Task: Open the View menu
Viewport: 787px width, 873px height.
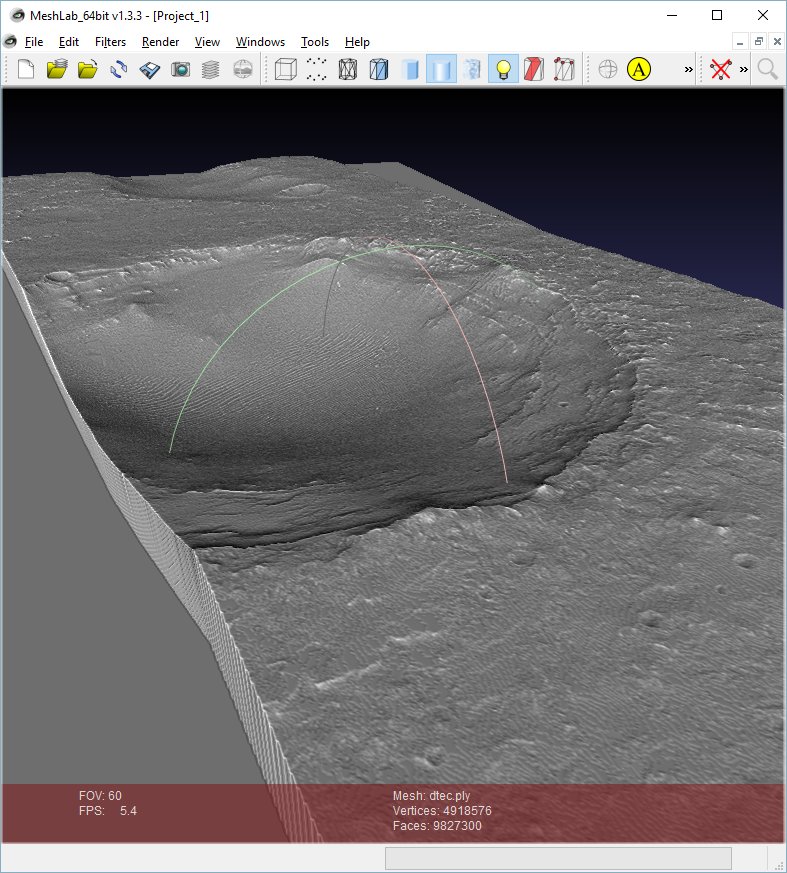Action: tap(207, 42)
